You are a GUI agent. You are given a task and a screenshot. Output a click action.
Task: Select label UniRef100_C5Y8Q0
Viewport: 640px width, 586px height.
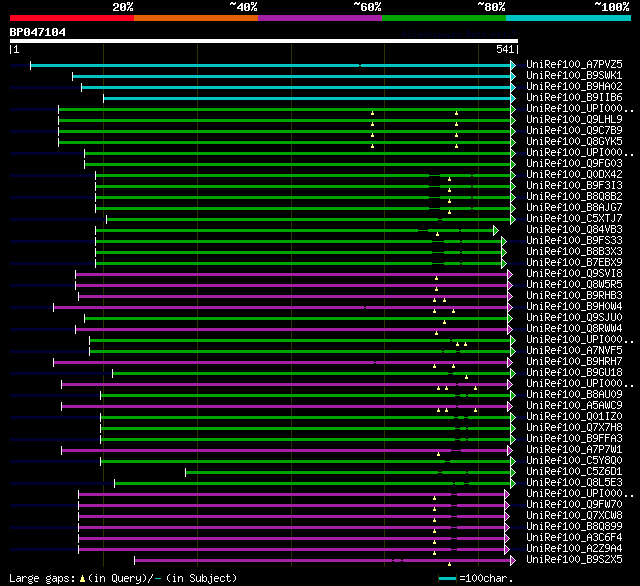pos(574,461)
